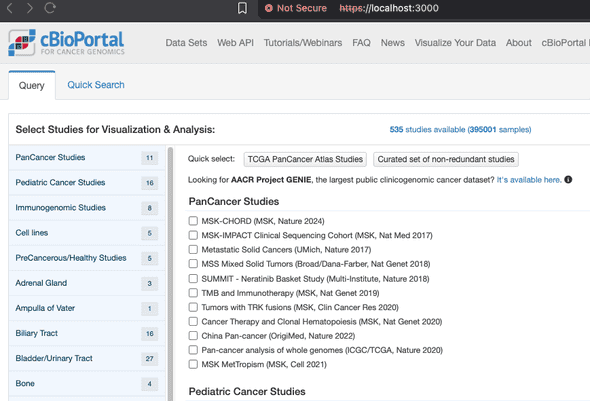Click the browser back arrow
This screenshot has height=401, width=590.
click(10, 8)
